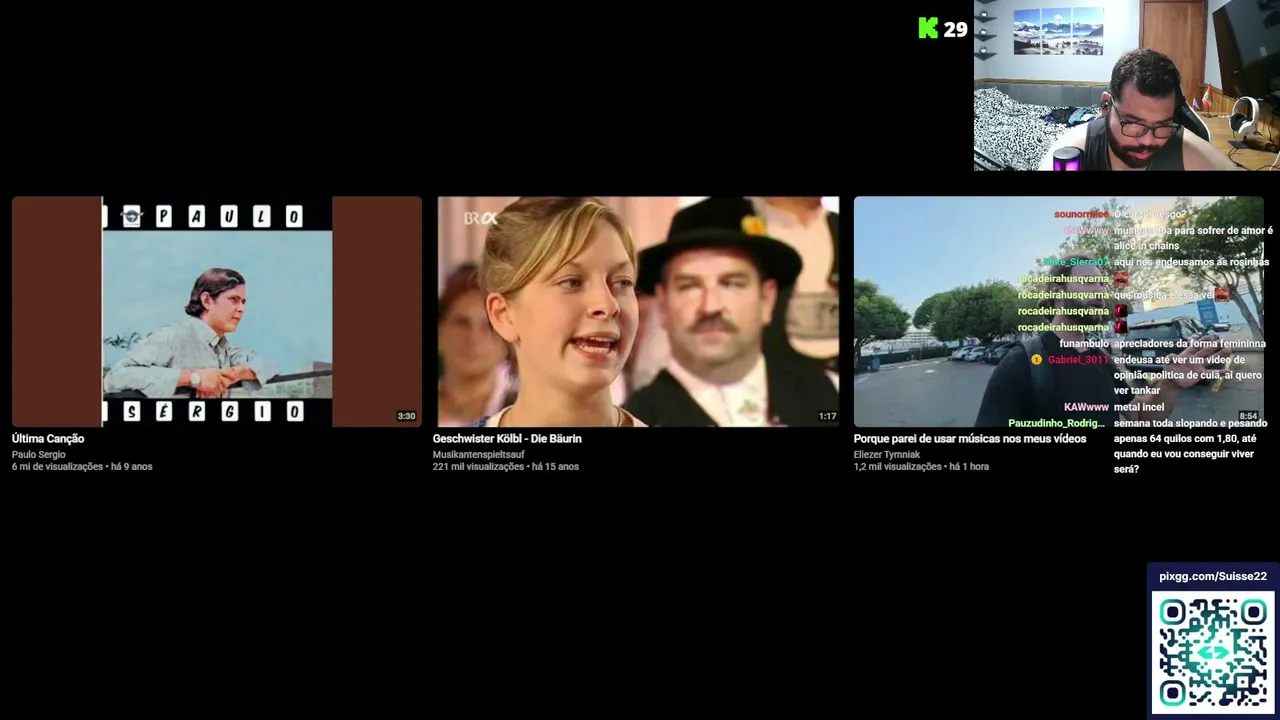Click chat message "que musica é essa vei"
The width and height of the screenshot is (1280, 720).
(1164, 295)
